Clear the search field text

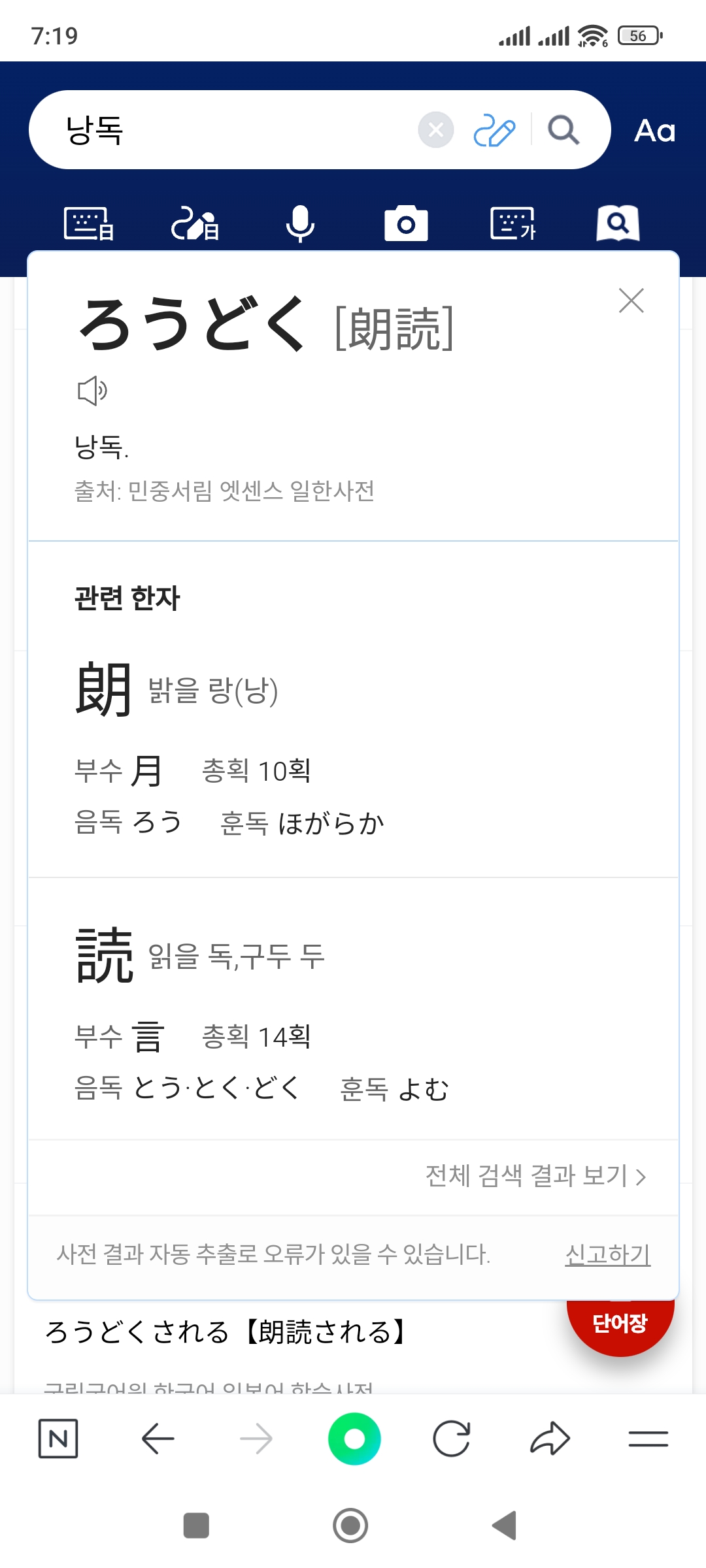click(x=436, y=130)
